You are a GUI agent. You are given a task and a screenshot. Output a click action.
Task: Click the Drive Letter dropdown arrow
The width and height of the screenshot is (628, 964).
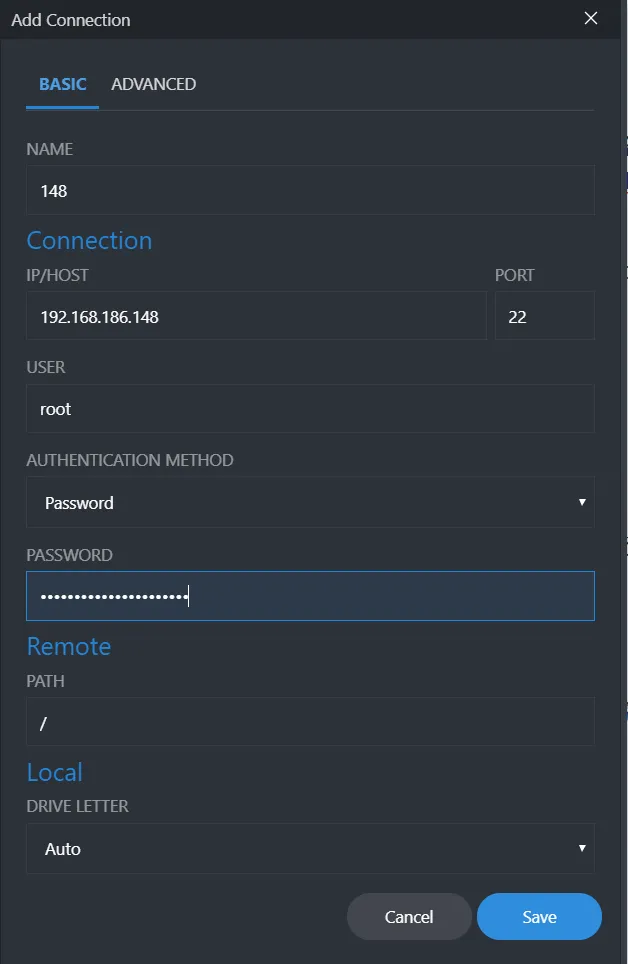pyautogui.click(x=582, y=848)
